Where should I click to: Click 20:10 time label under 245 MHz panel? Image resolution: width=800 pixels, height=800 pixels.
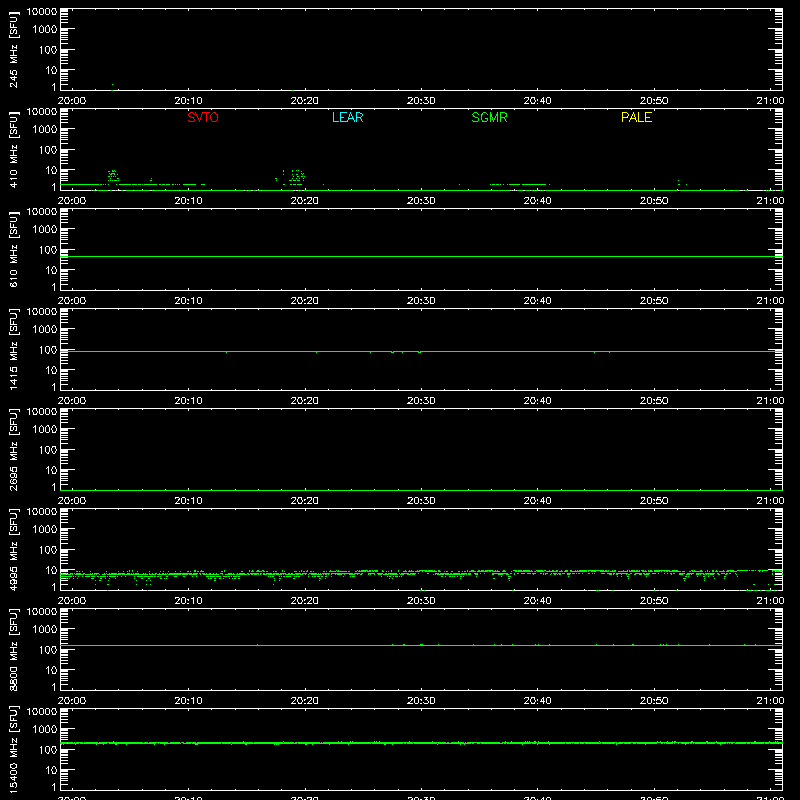pos(188,101)
